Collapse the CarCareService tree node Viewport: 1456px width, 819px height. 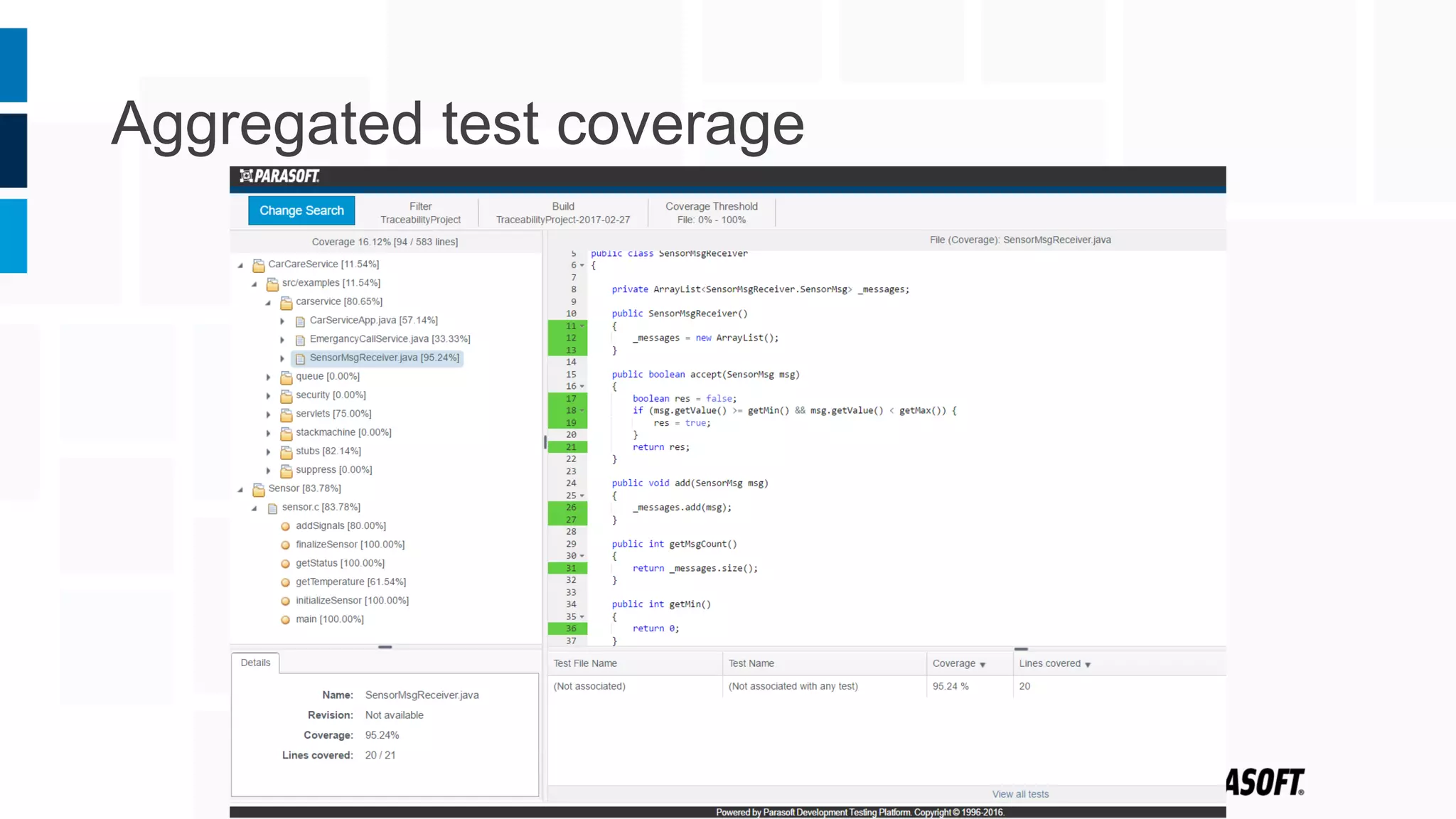tap(240, 265)
